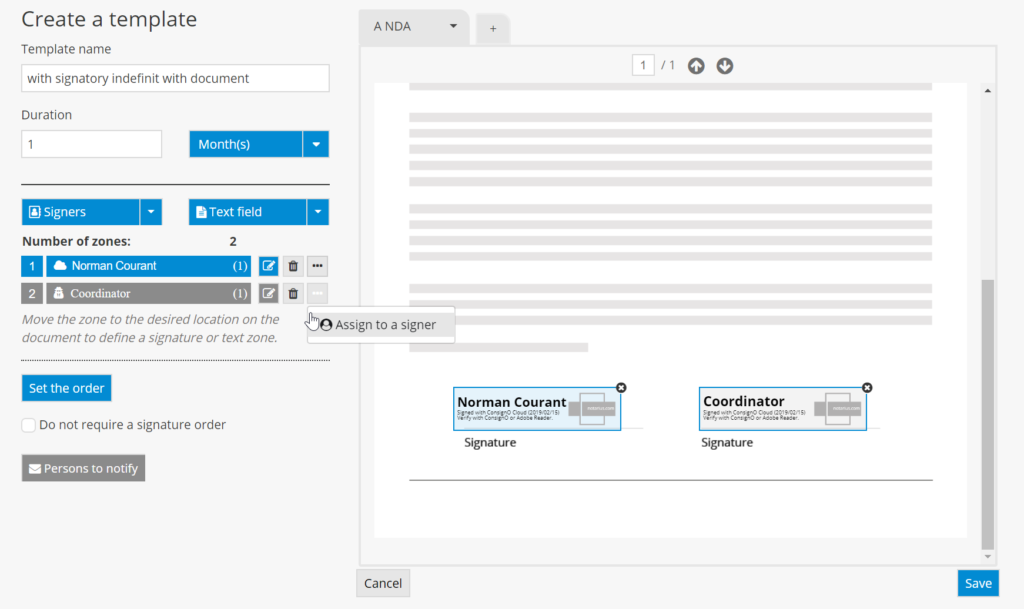Click the Set the order button
1024x609 pixels.
tap(66, 388)
